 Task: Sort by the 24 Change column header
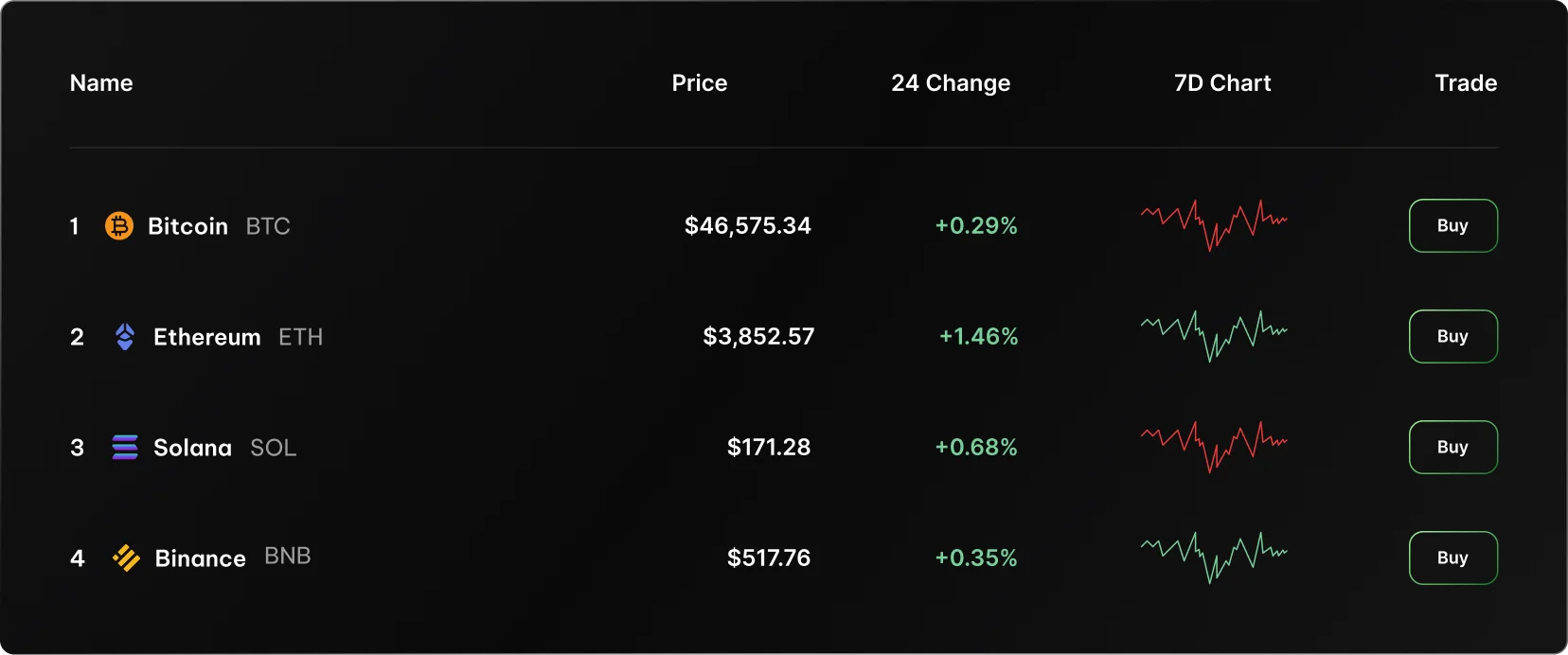pos(951,83)
